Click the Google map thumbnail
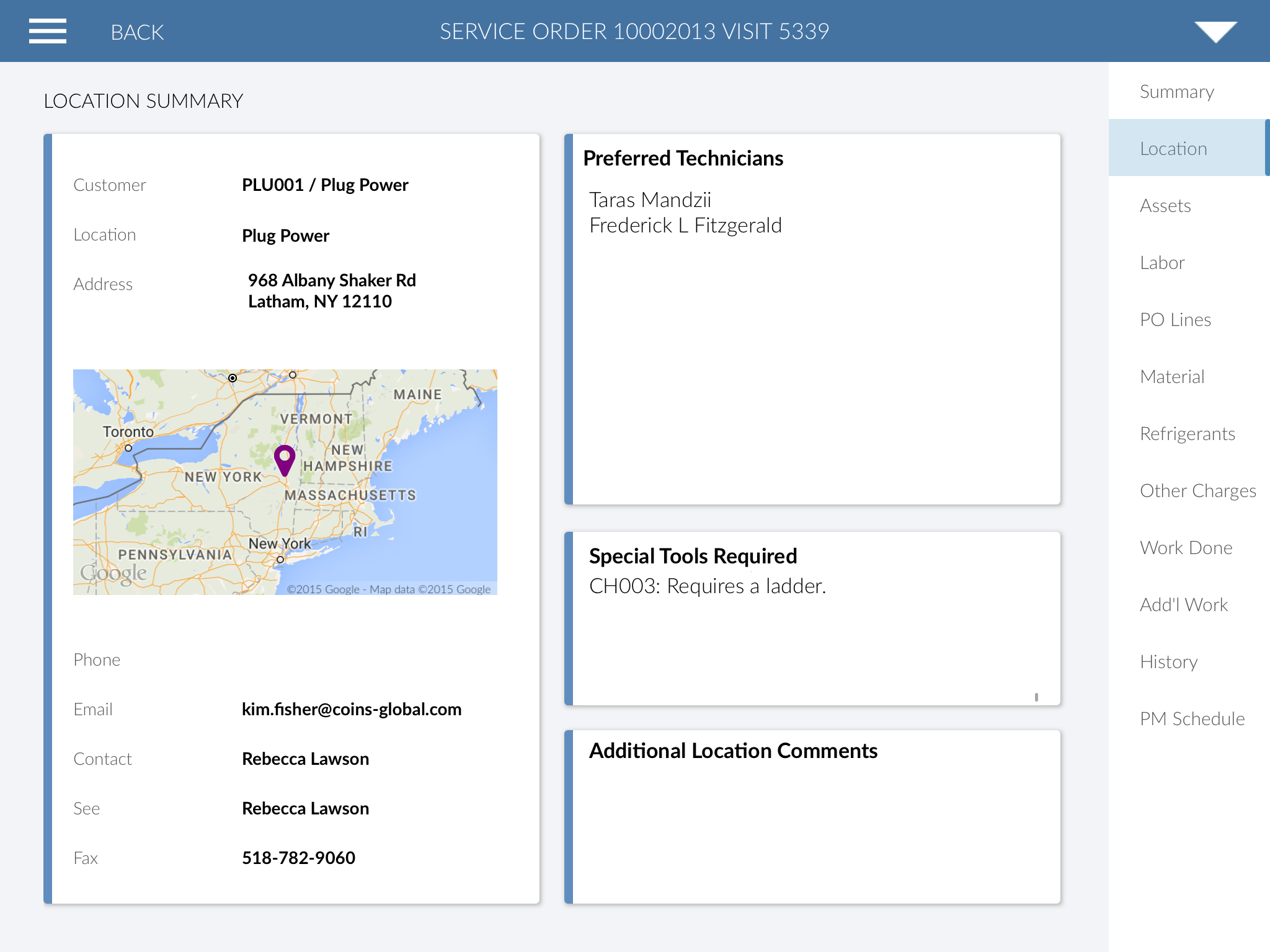This screenshot has width=1270, height=952. pos(285,482)
